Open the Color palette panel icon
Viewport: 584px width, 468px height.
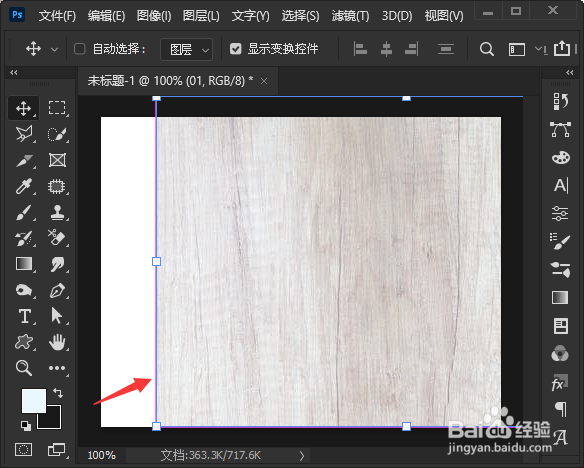pos(561,157)
